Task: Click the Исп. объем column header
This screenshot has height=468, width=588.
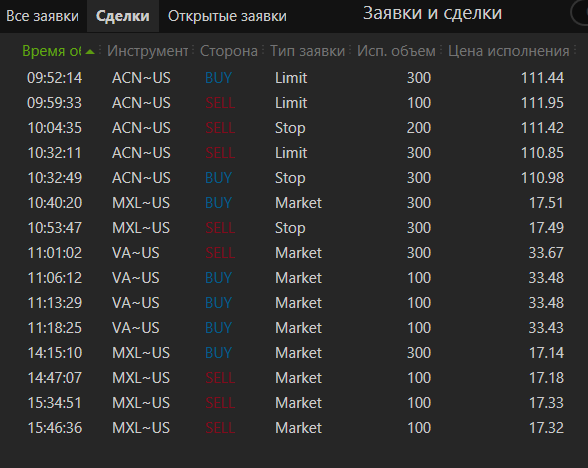Action: [396, 51]
